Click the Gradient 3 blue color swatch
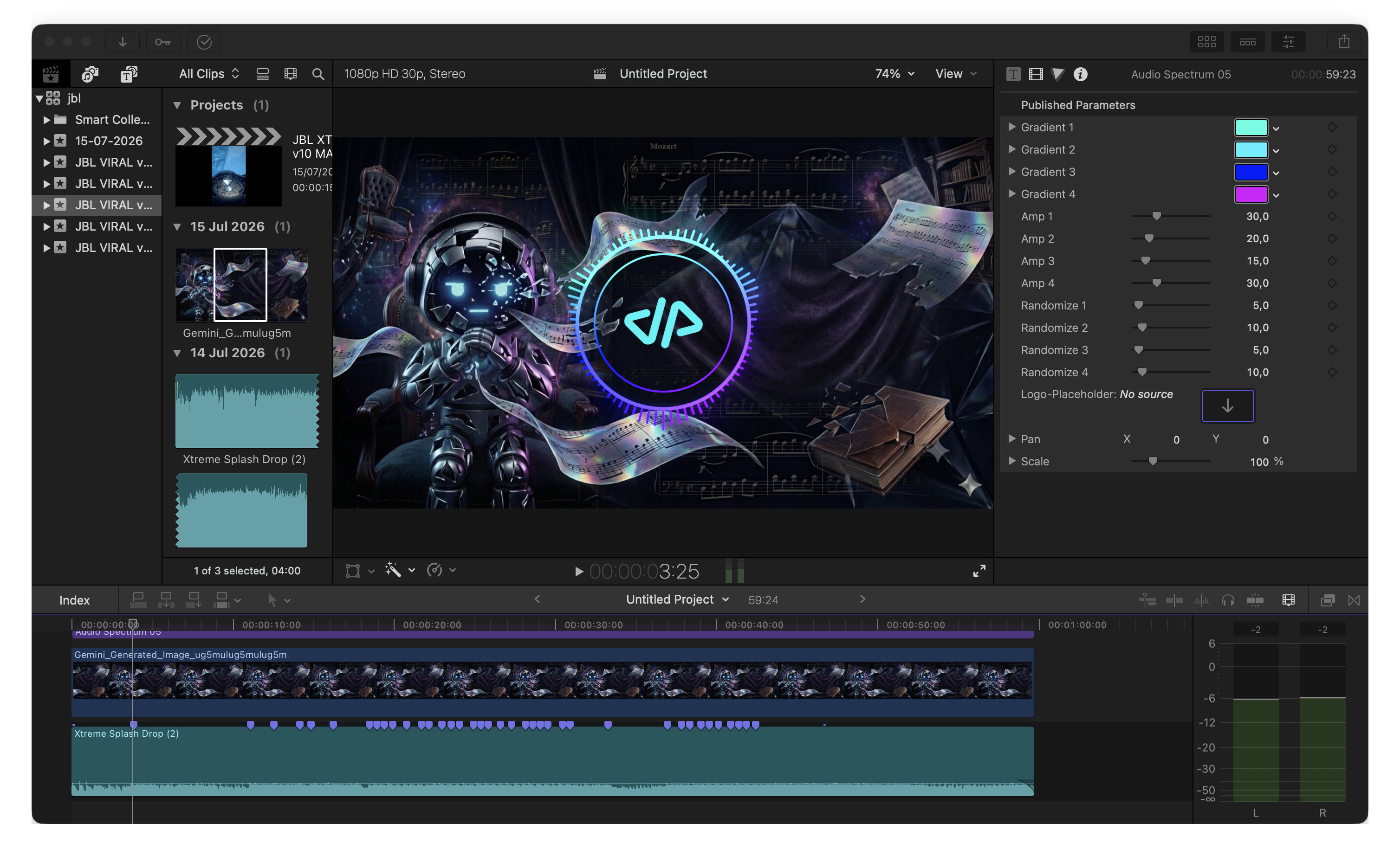This screenshot has width=1400, height=863. pyautogui.click(x=1251, y=172)
